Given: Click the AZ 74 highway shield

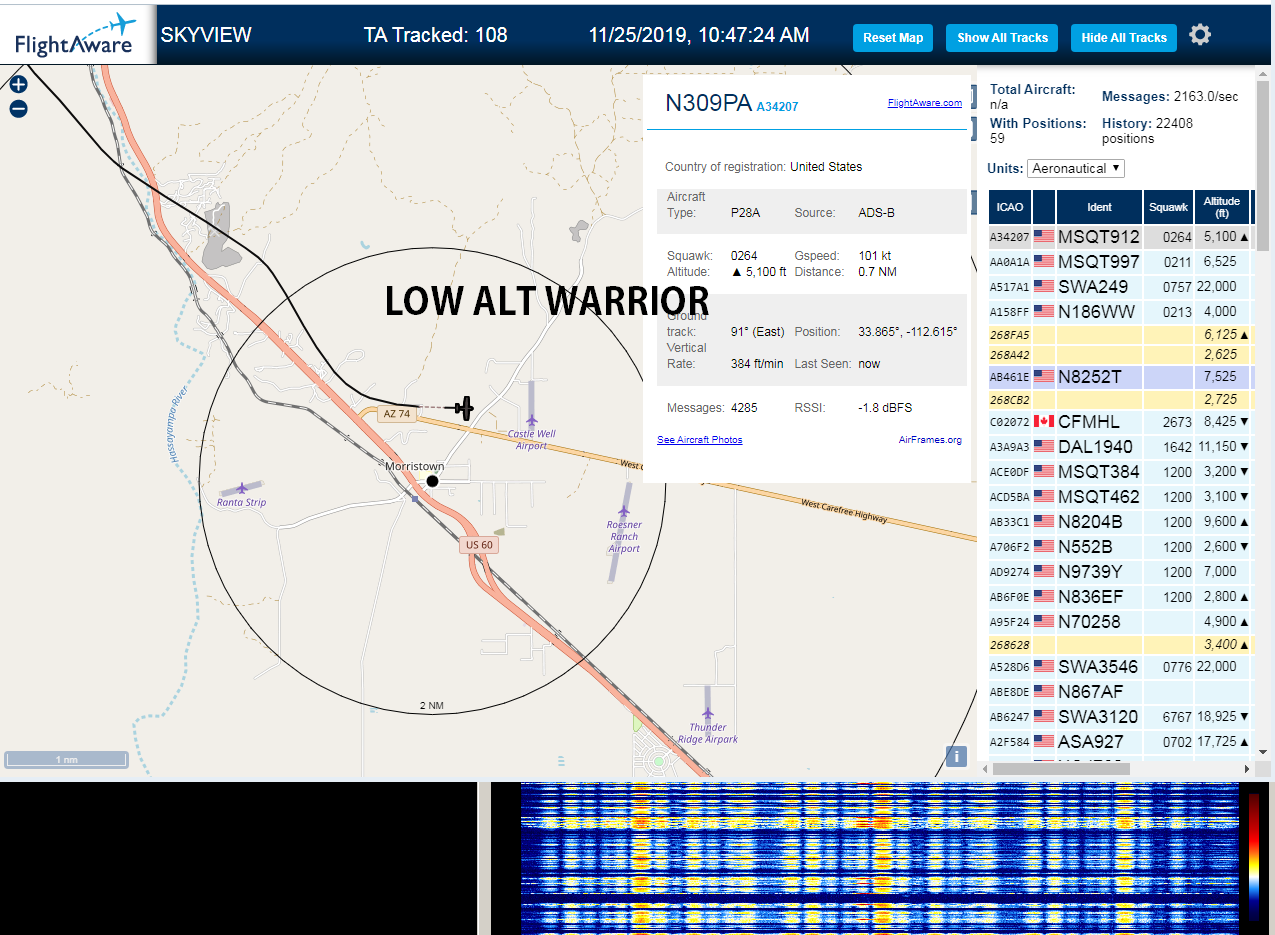Looking at the screenshot, I should tap(397, 413).
